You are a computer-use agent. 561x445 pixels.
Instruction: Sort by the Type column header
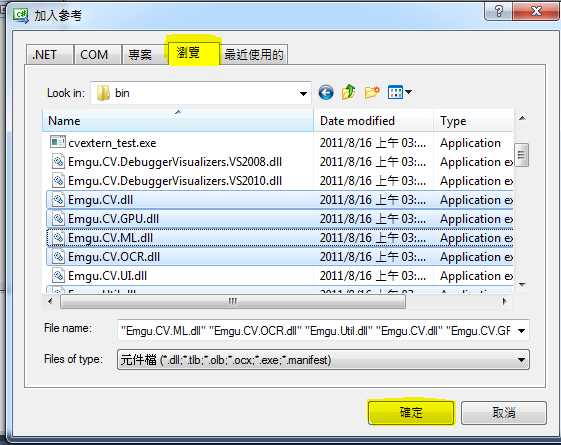pos(474,121)
